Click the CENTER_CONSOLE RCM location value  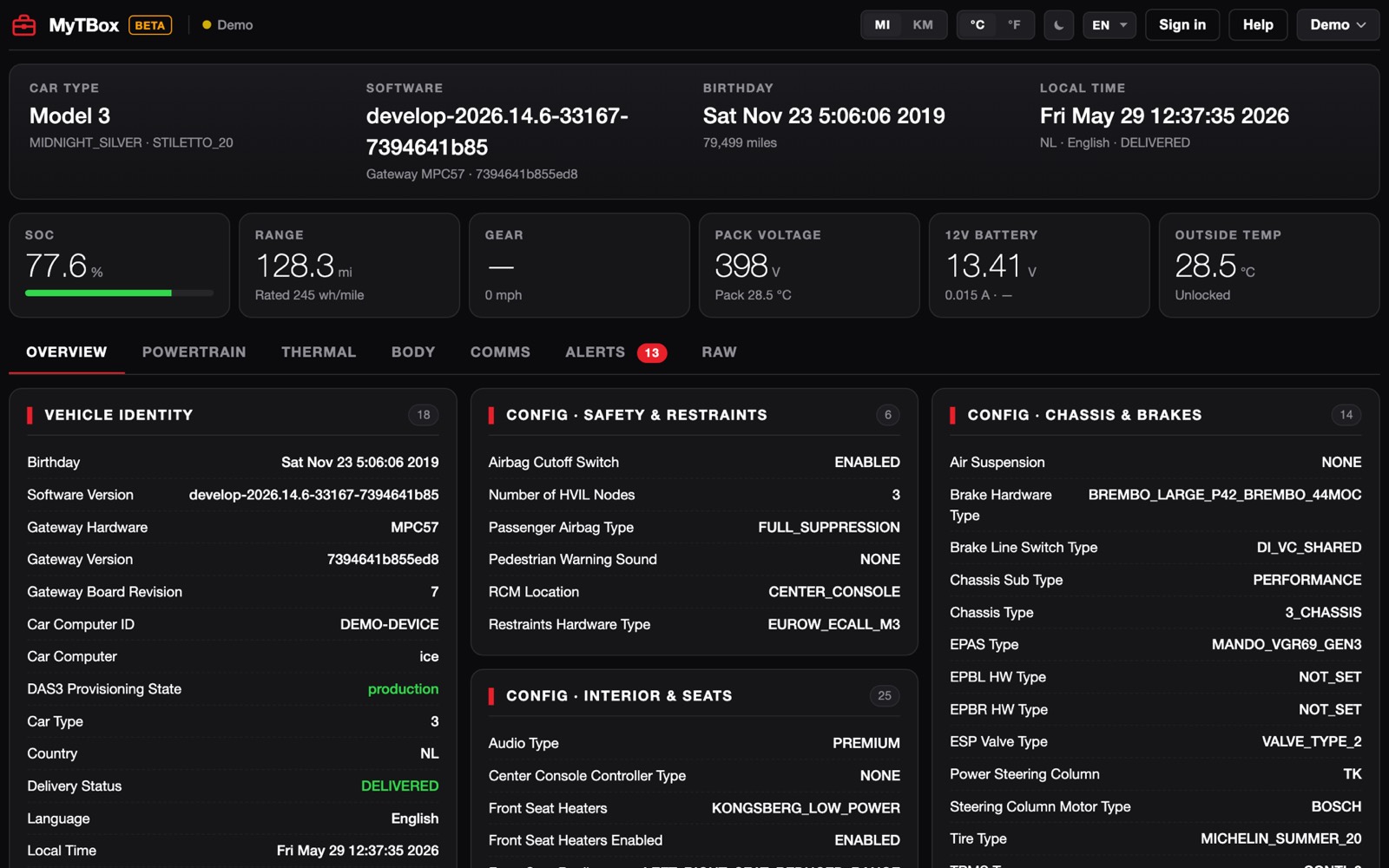click(834, 592)
